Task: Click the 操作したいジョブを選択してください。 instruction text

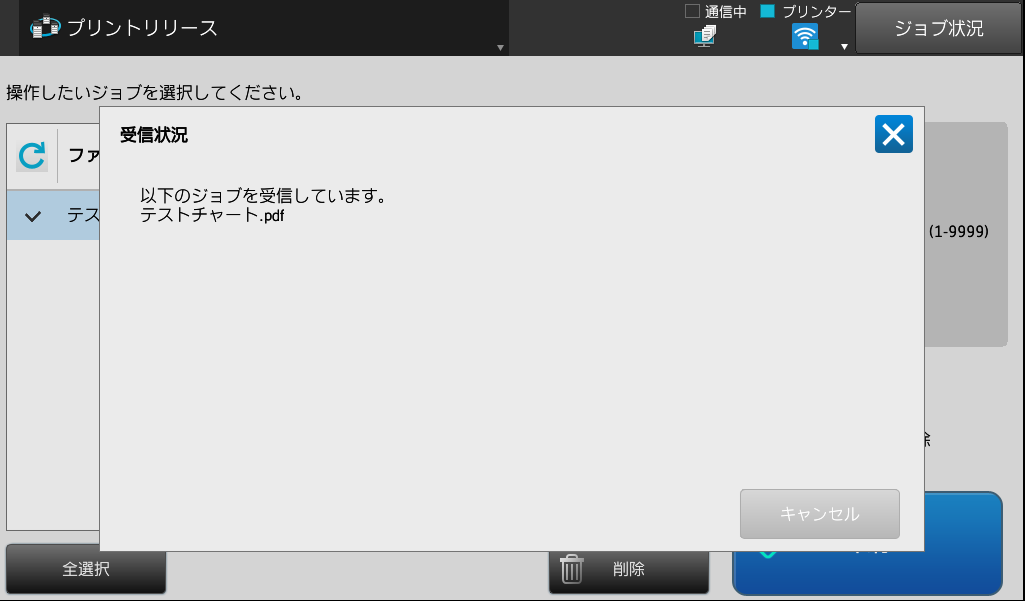Action: tap(156, 93)
